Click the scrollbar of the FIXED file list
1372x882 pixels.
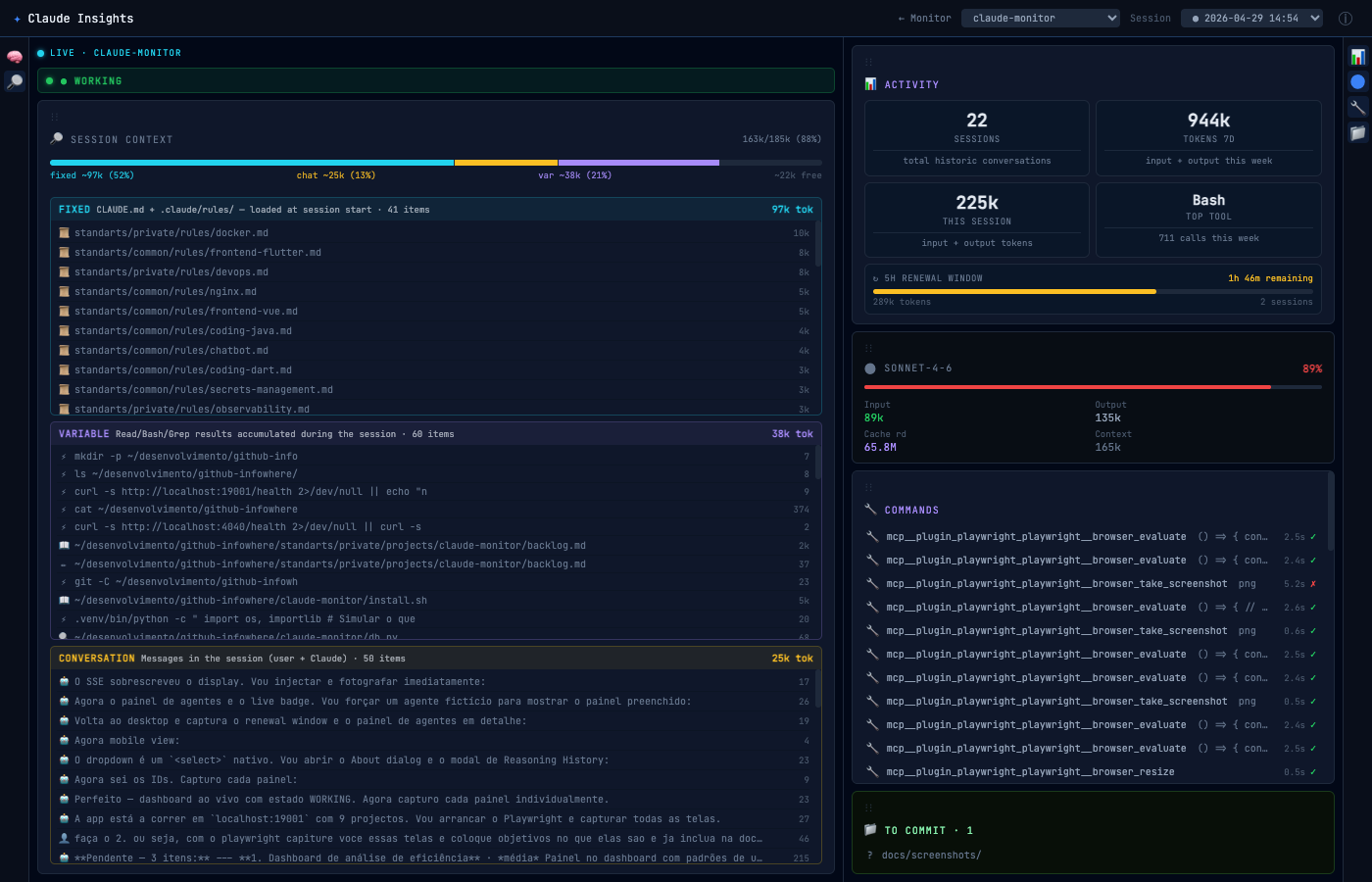pos(818,245)
